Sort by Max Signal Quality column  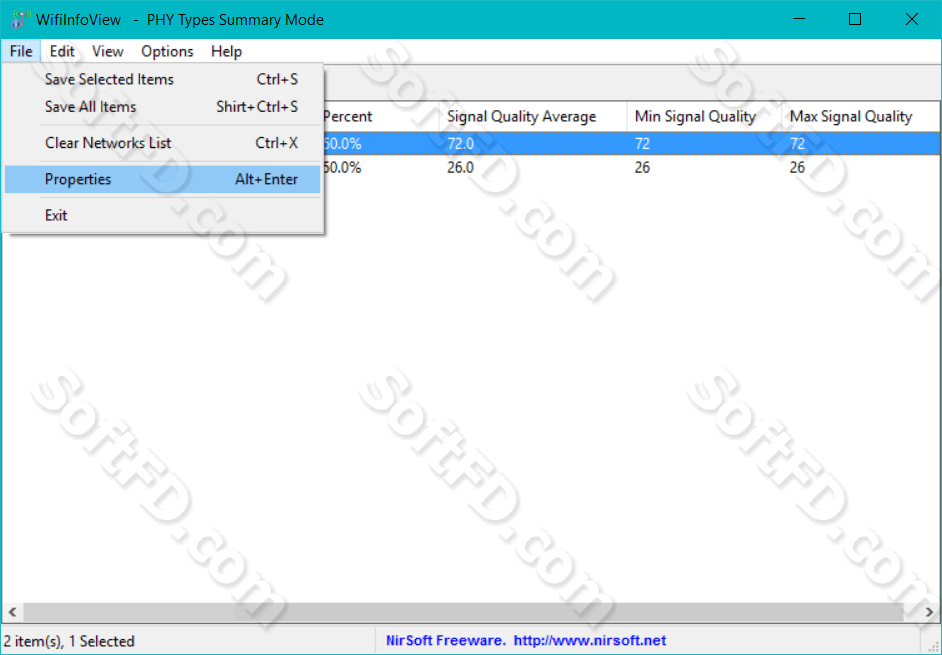861,117
